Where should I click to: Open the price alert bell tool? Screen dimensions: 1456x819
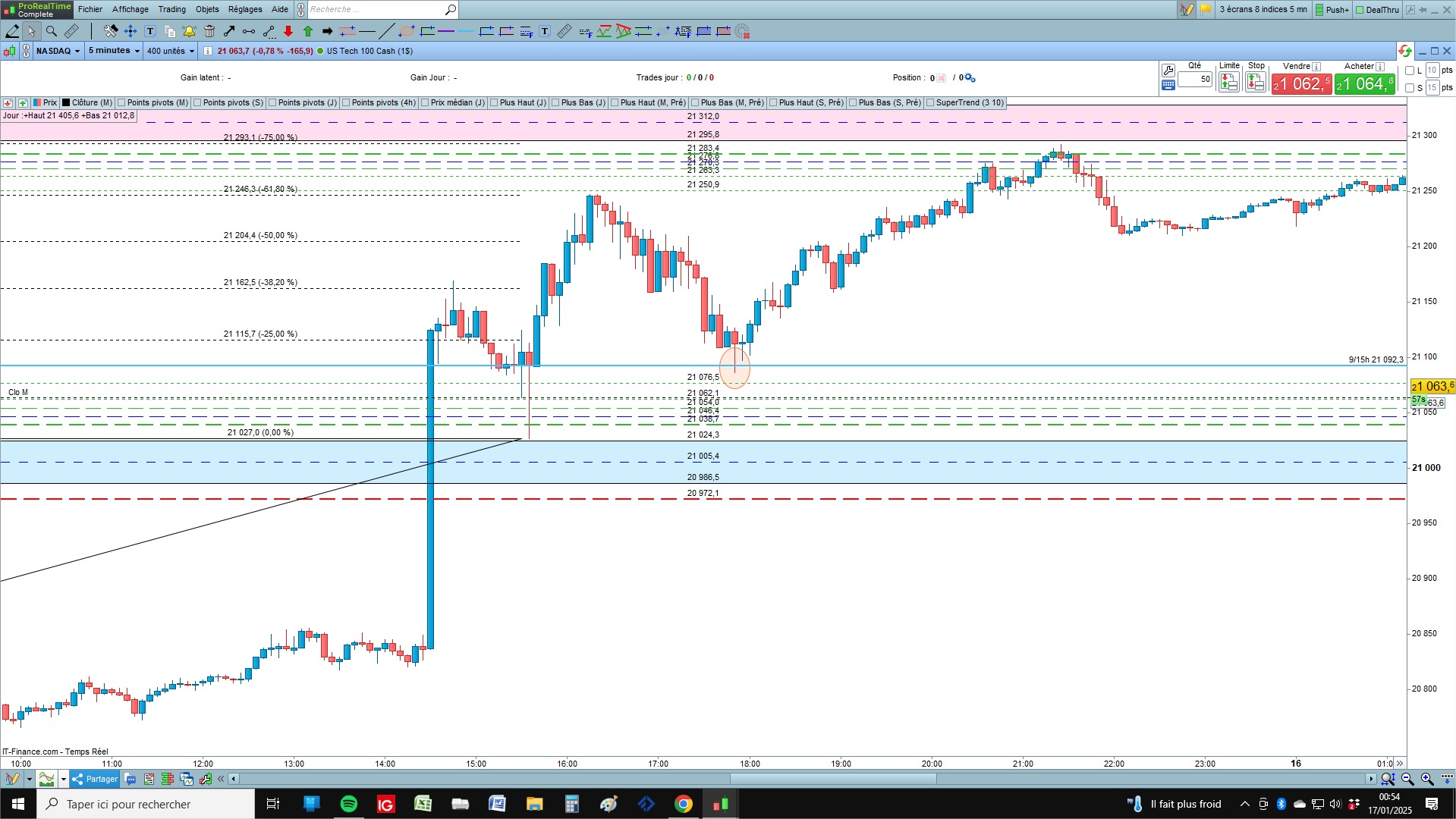pyautogui.click(x=189, y=31)
